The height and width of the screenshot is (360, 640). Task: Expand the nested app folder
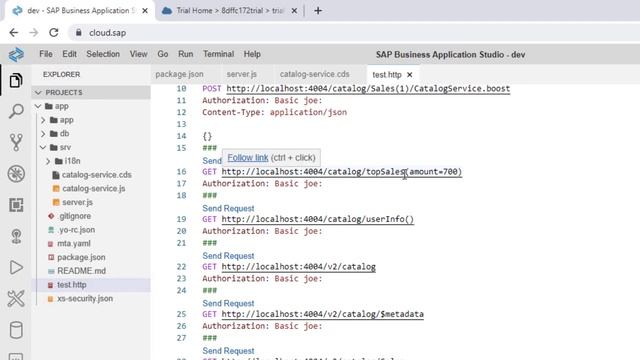[43, 120]
